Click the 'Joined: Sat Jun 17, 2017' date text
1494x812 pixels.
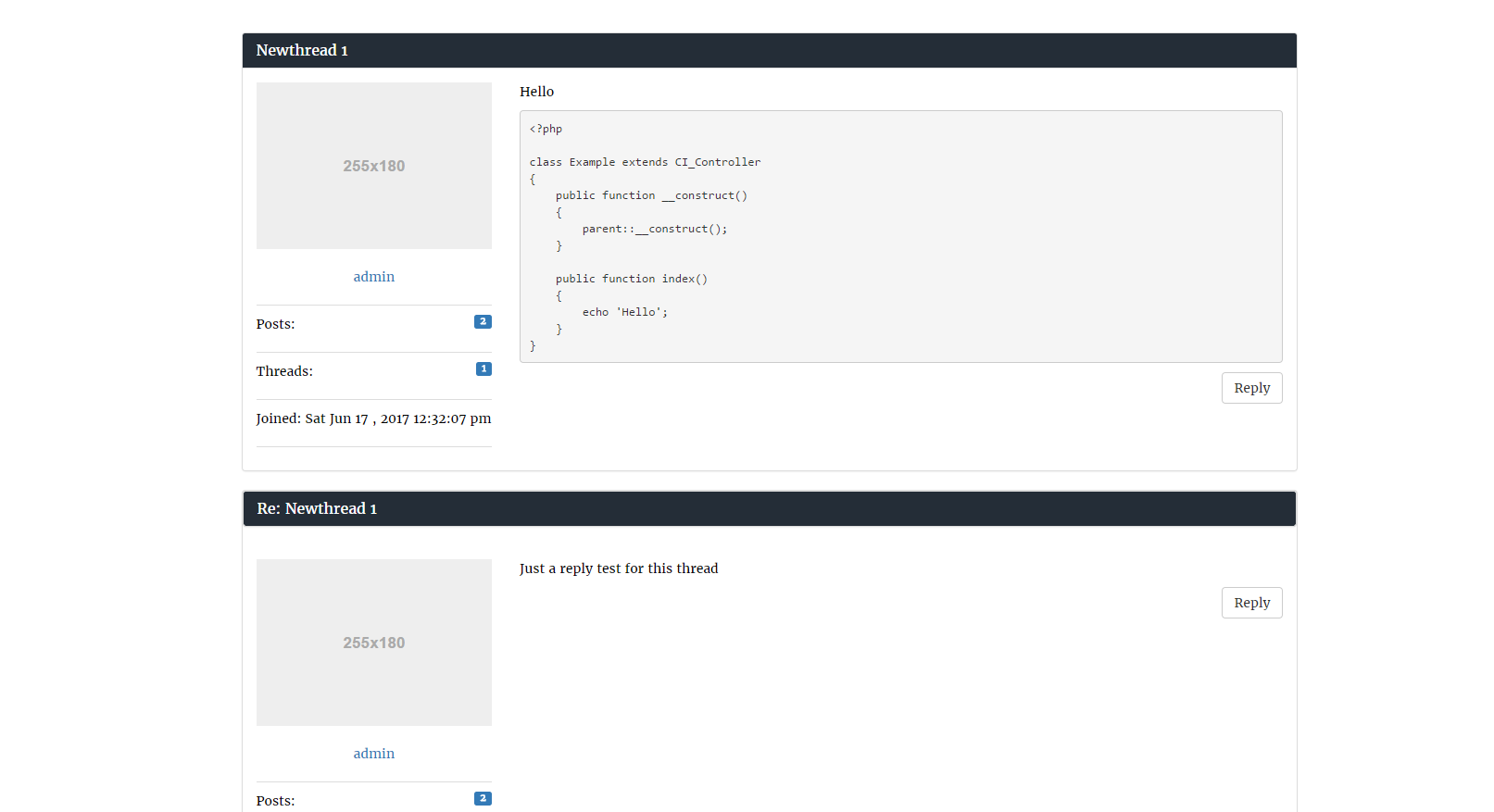click(x=374, y=418)
